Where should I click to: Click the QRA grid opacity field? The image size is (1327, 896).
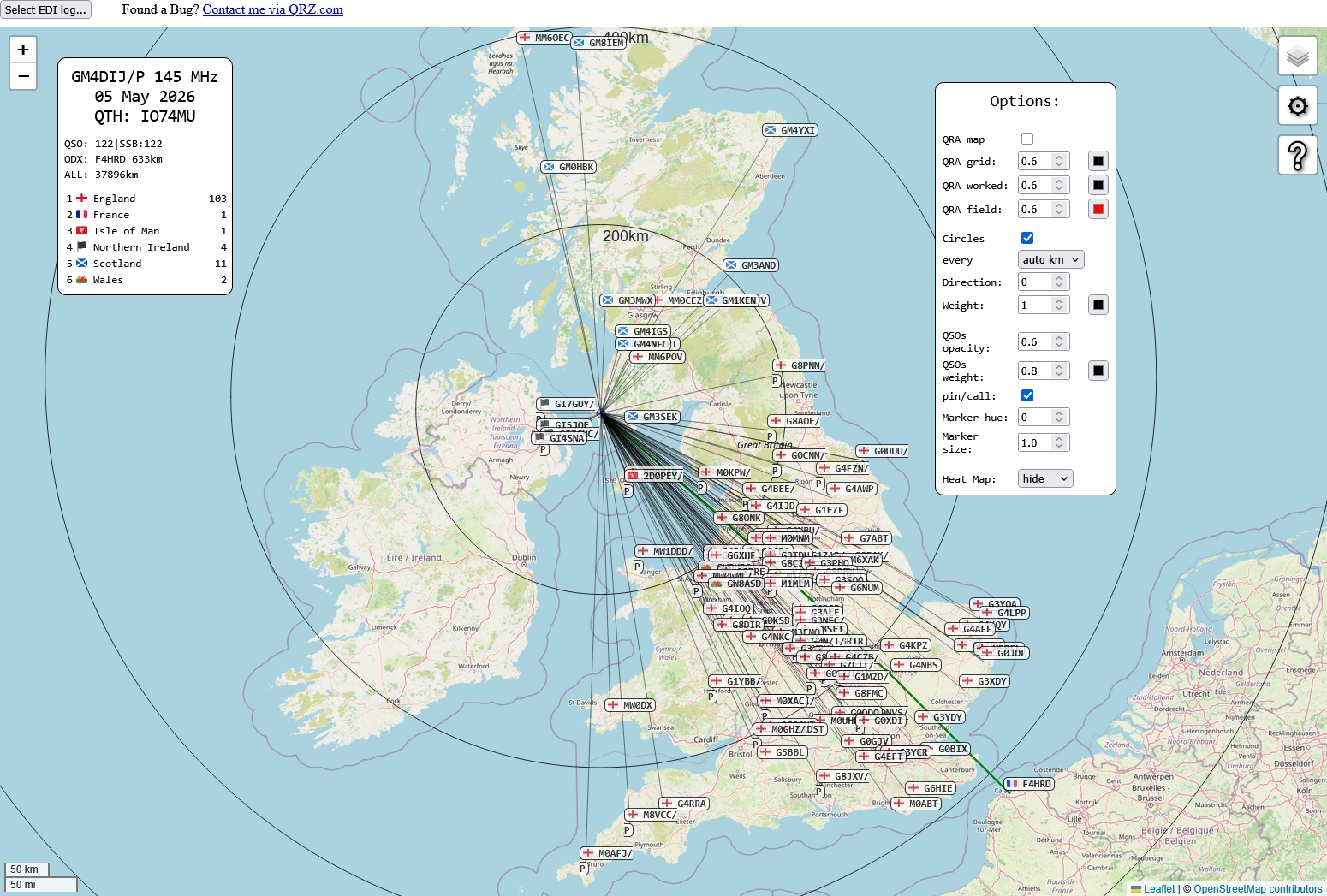[x=1044, y=161]
